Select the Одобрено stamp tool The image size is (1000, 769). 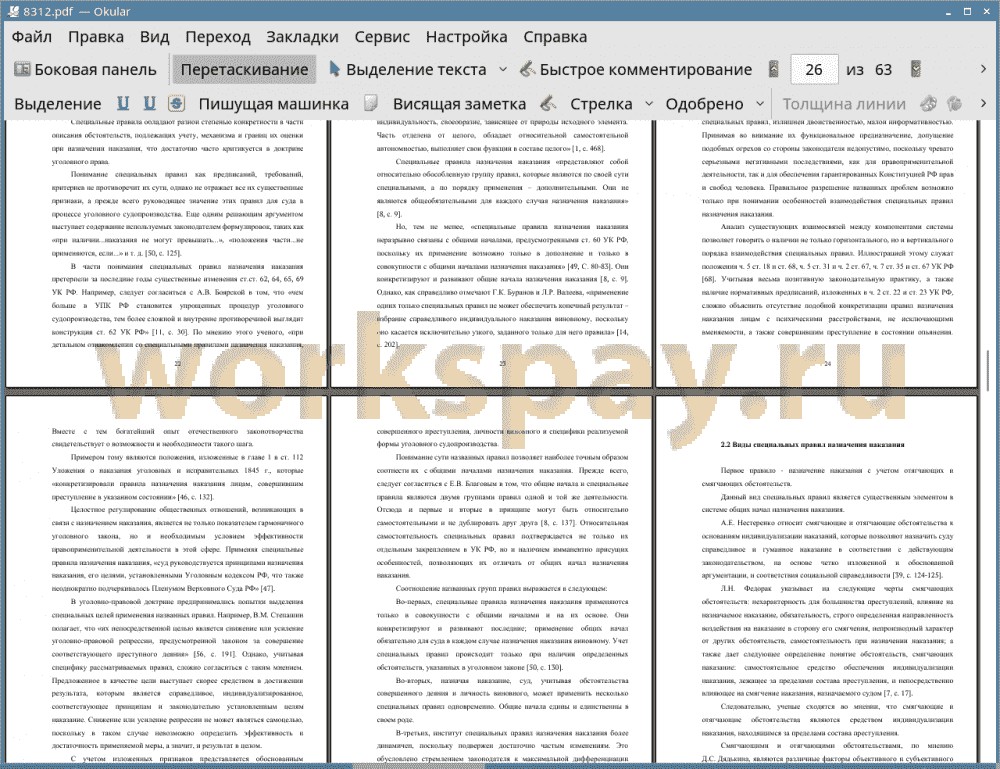coord(704,104)
